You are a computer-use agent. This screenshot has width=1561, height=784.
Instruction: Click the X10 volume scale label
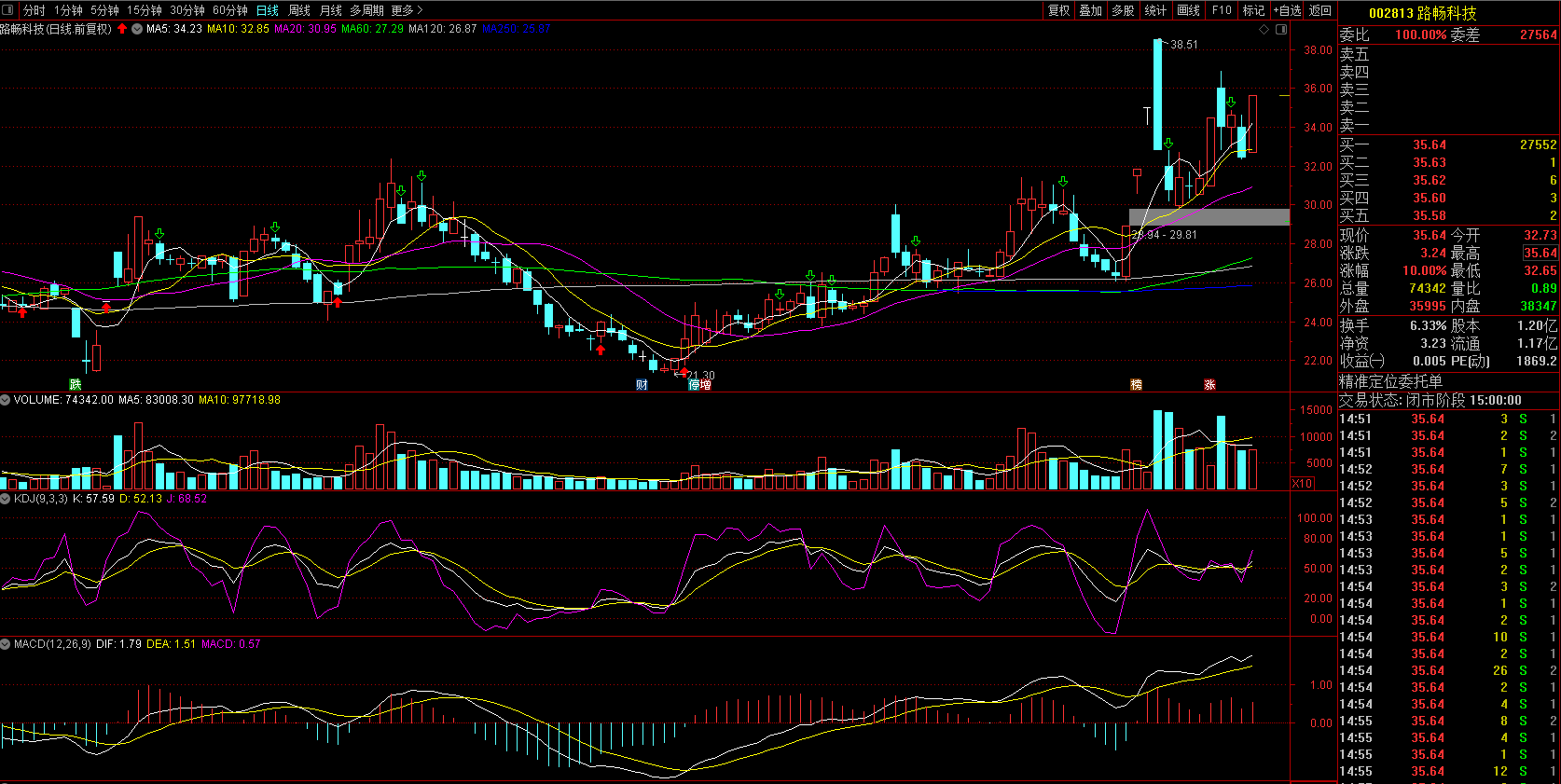1303,483
